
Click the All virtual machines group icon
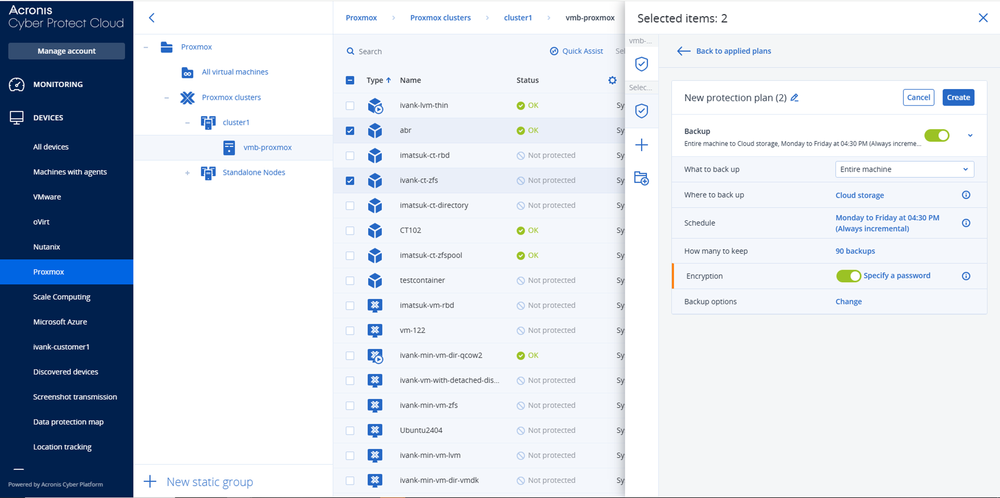(x=188, y=72)
